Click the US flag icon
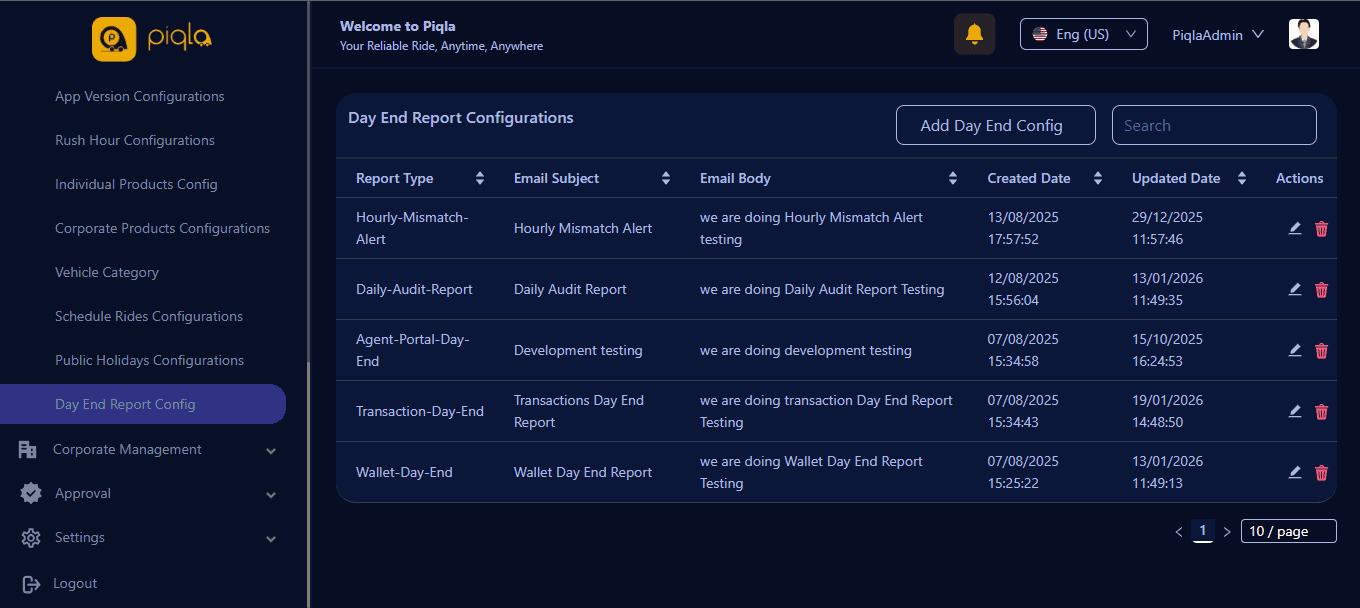The width and height of the screenshot is (1360, 608). [x=1040, y=34]
